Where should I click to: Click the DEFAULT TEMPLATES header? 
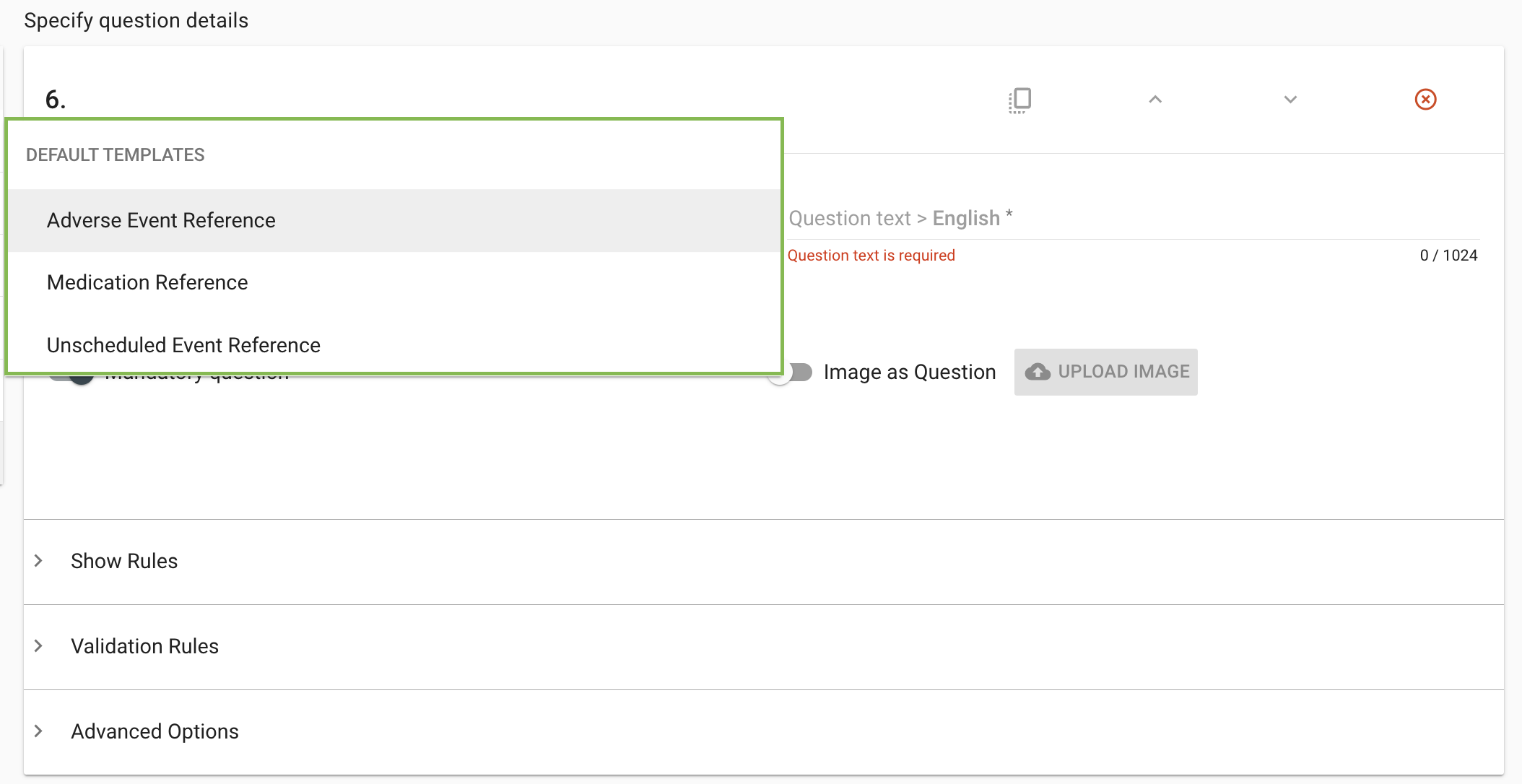116,154
